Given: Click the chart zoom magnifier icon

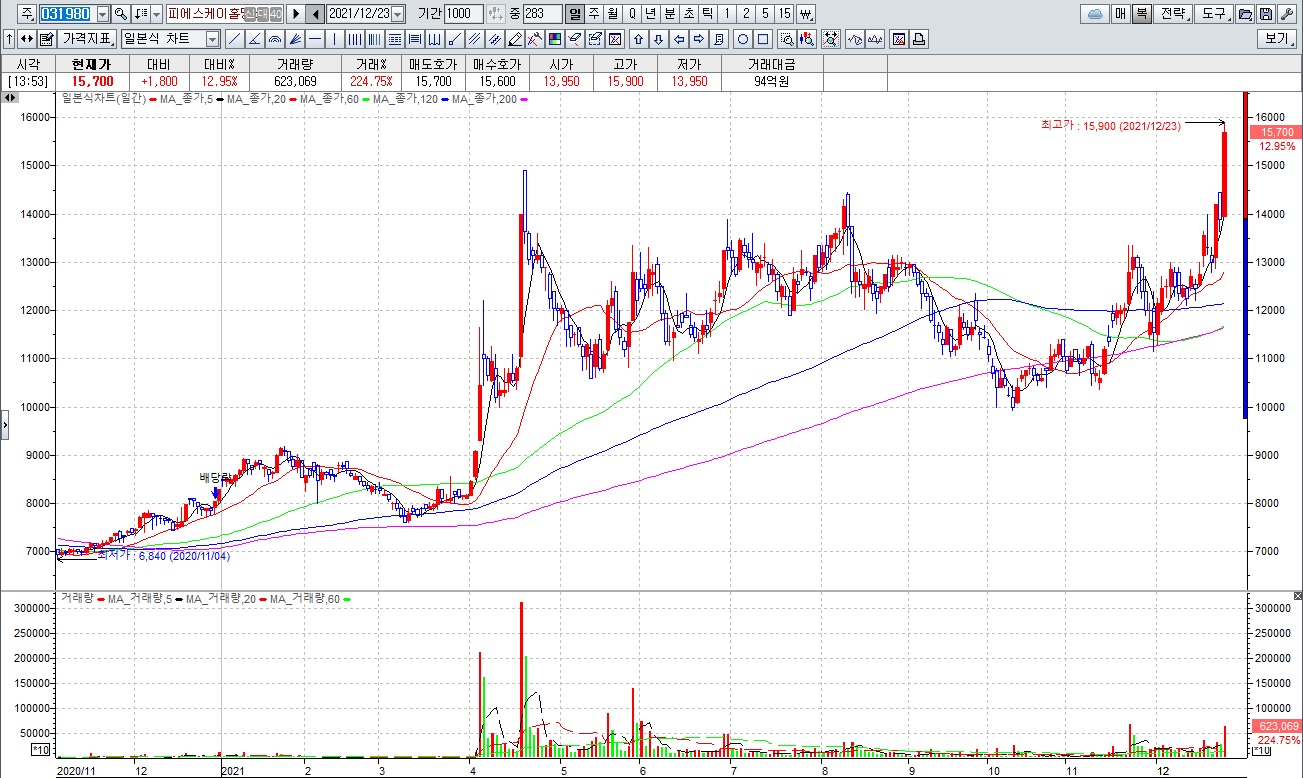Looking at the screenshot, I should [x=787, y=39].
